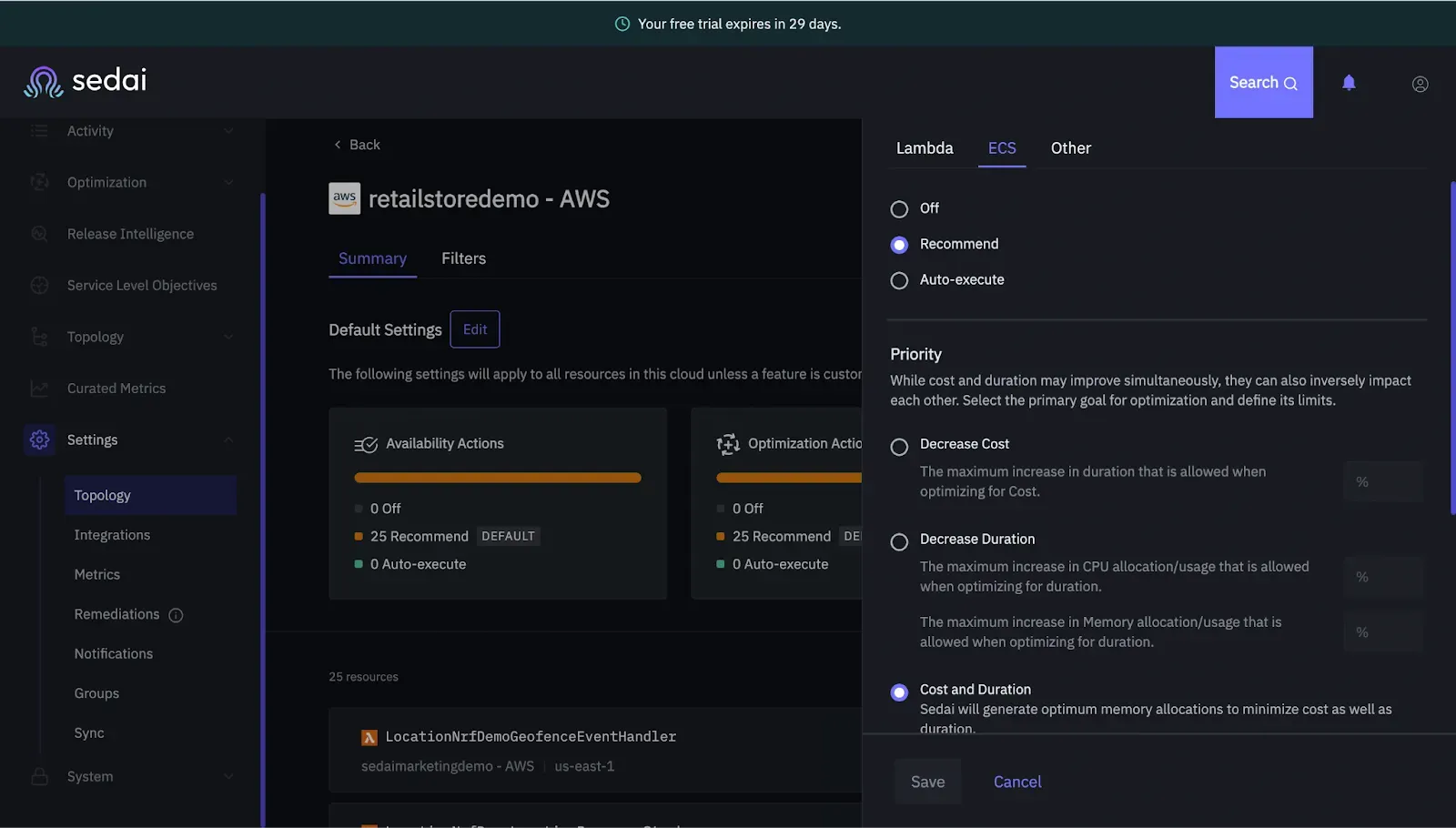Click the Cancel link
Image resolution: width=1456 pixels, height=828 pixels.
[1017, 782]
